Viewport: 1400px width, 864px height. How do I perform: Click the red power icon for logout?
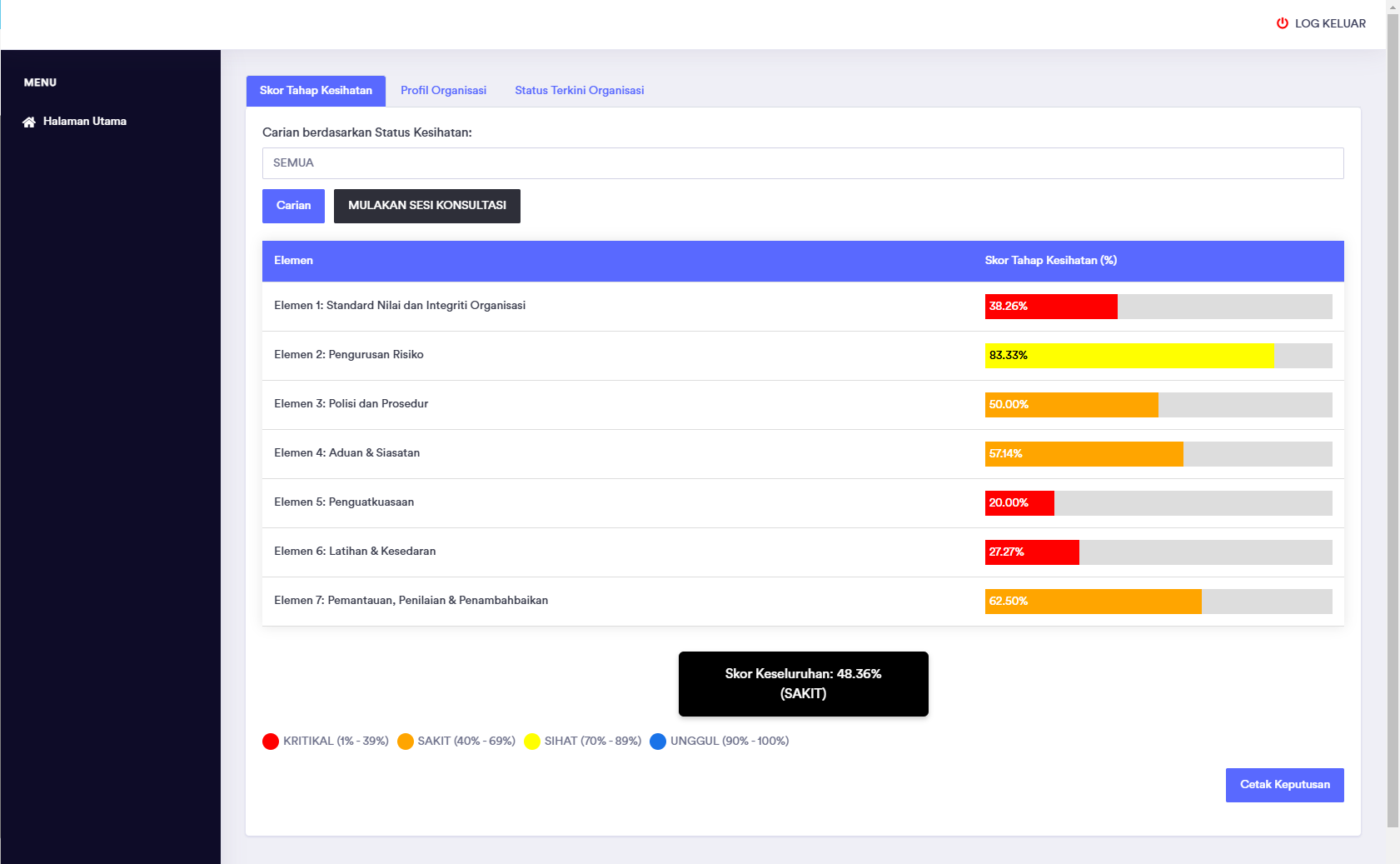(1283, 23)
